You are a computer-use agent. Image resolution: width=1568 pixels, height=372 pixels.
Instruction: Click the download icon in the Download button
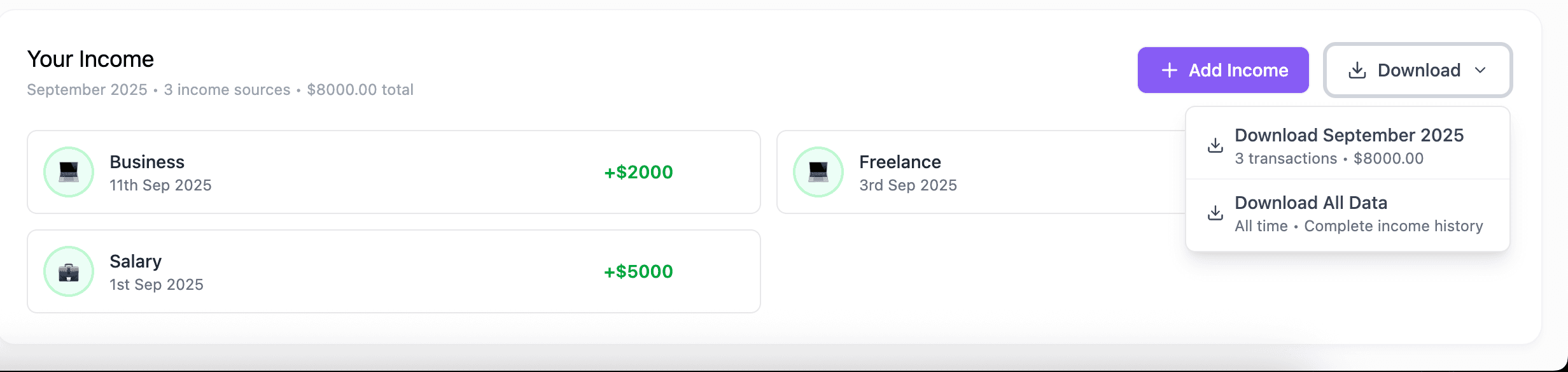(1356, 70)
